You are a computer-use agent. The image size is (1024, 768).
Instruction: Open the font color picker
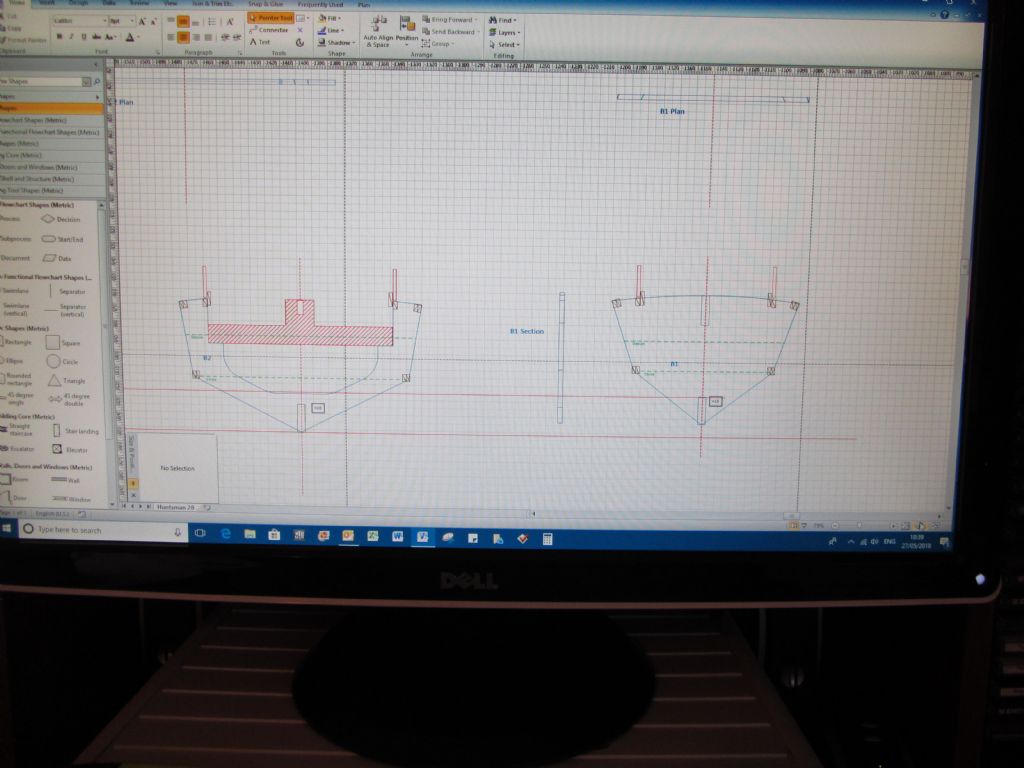131,37
